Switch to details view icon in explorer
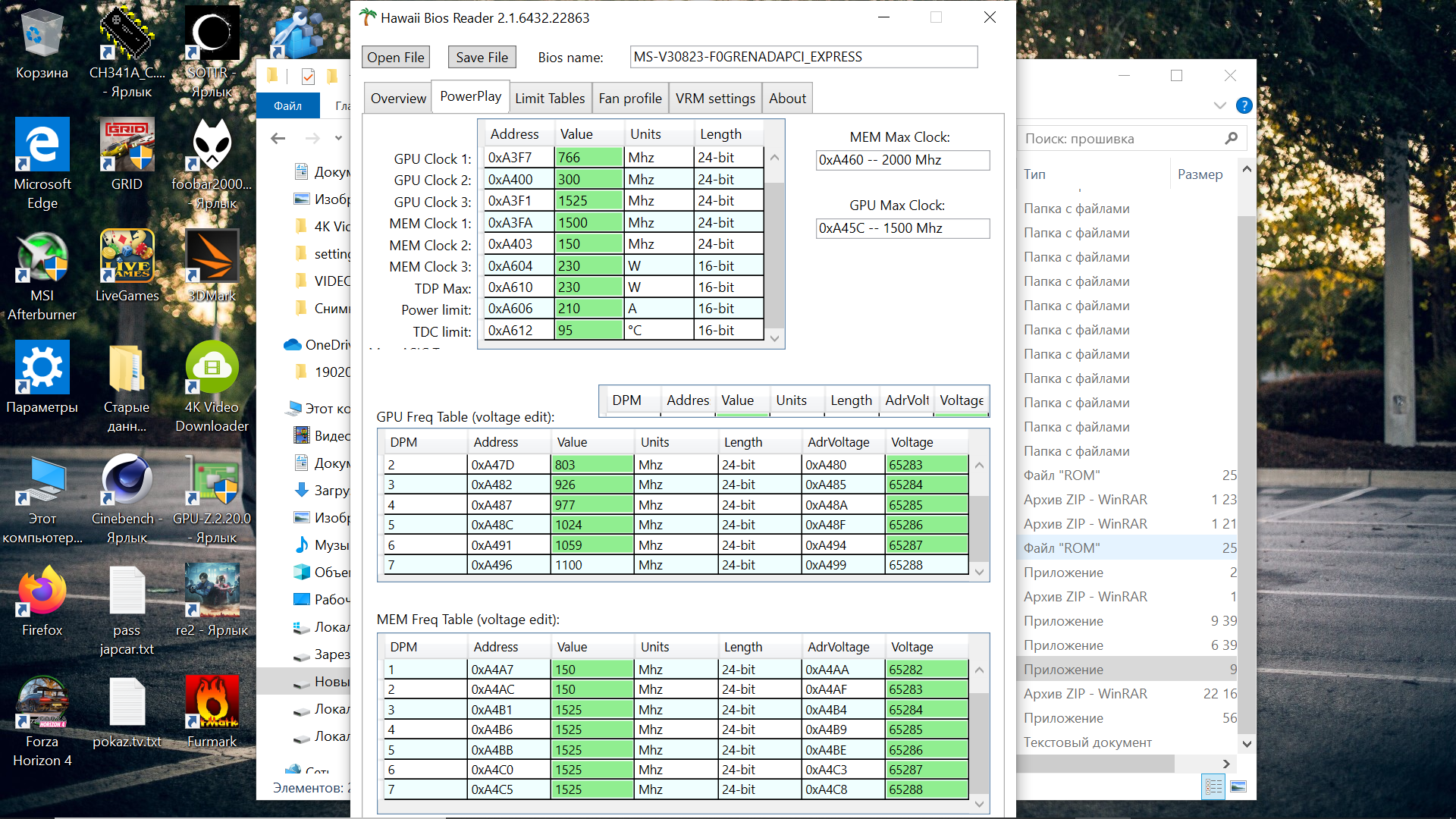 click(x=1213, y=786)
